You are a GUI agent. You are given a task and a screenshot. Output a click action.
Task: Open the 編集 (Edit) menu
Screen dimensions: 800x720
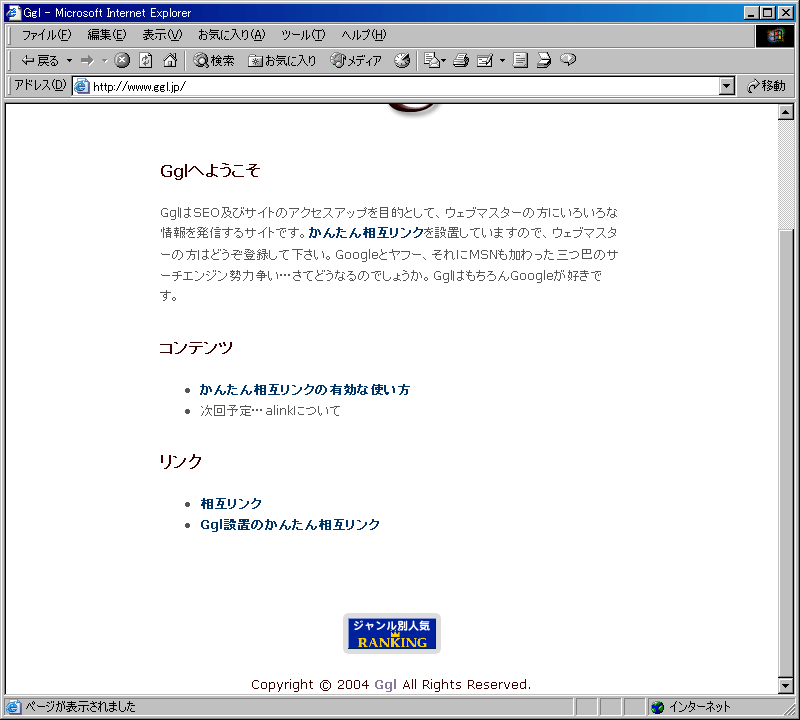point(107,35)
